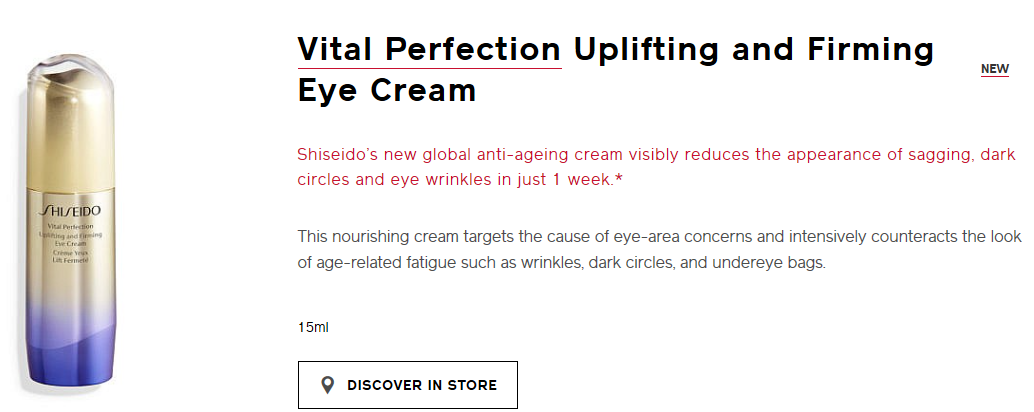Viewport: 1034px width, 412px height.
Task: Click the 15ml size label
Action: (312, 327)
